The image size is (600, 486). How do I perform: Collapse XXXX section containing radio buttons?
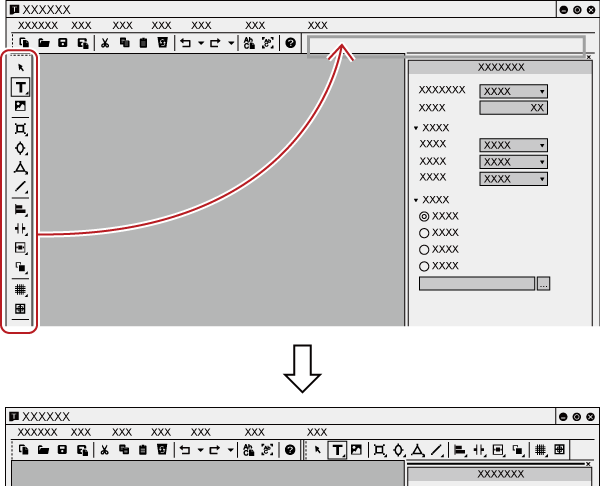(416, 200)
